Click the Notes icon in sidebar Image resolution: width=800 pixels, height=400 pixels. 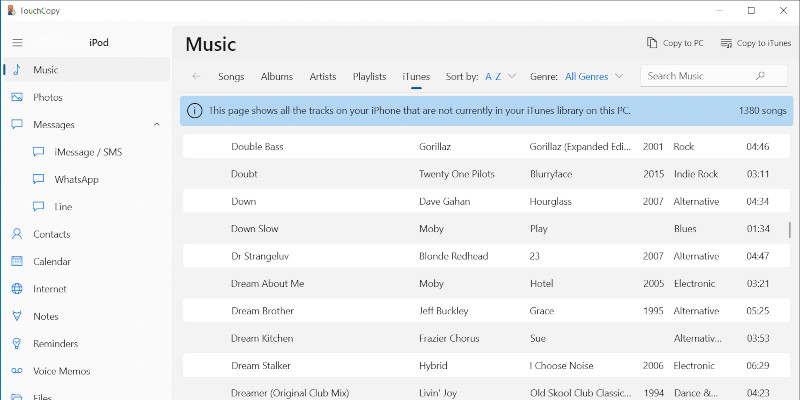point(17,316)
